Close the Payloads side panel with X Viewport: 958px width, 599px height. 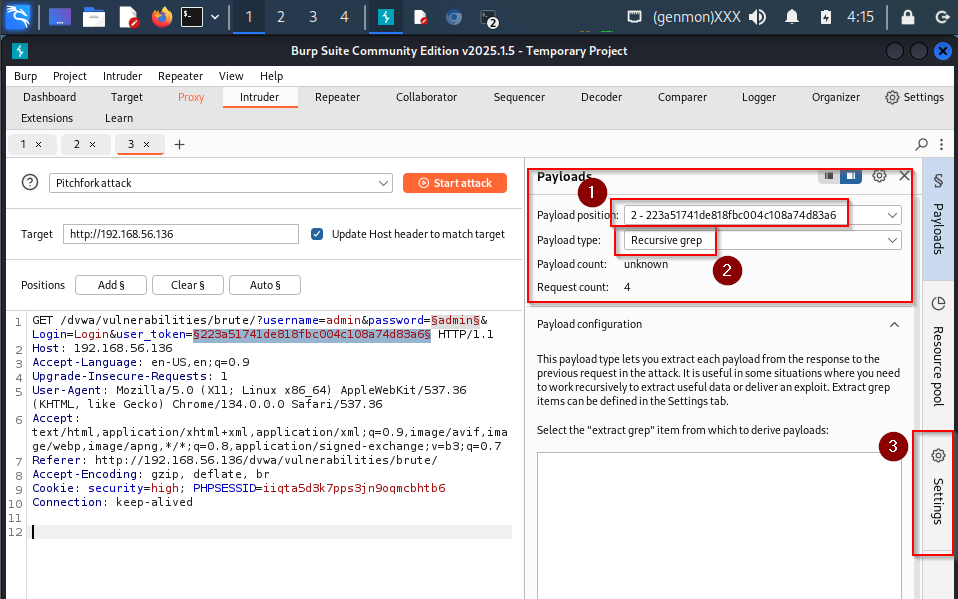(x=905, y=176)
